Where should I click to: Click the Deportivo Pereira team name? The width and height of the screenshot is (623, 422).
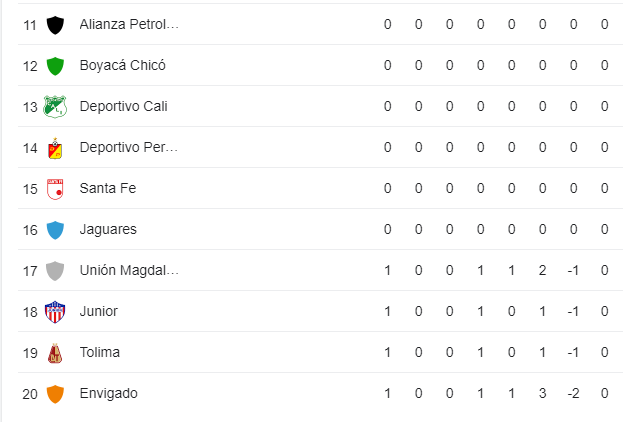pyautogui.click(x=129, y=147)
